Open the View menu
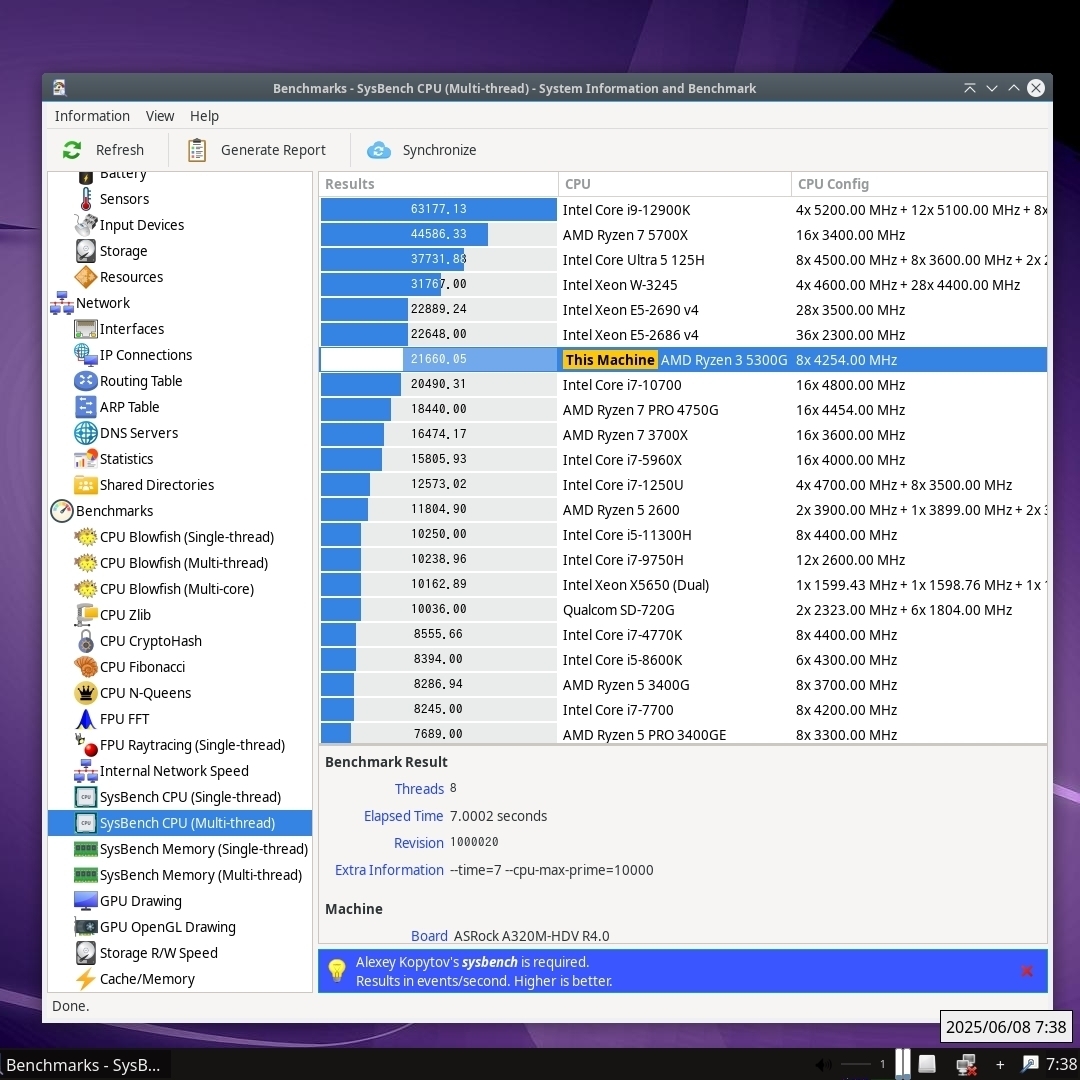Viewport: 1080px width, 1080px height. click(160, 116)
